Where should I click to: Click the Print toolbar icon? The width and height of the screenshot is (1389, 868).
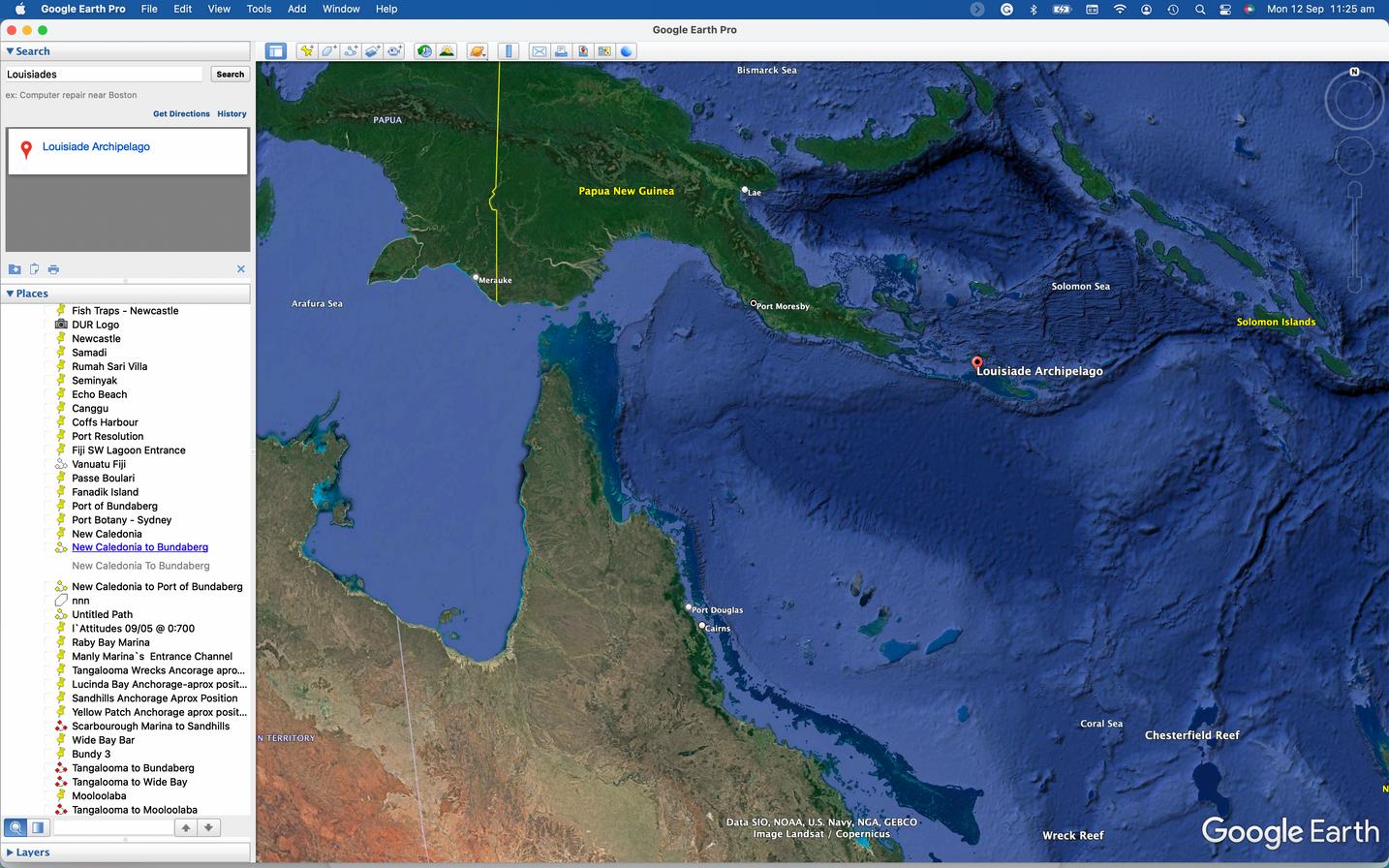click(x=561, y=51)
